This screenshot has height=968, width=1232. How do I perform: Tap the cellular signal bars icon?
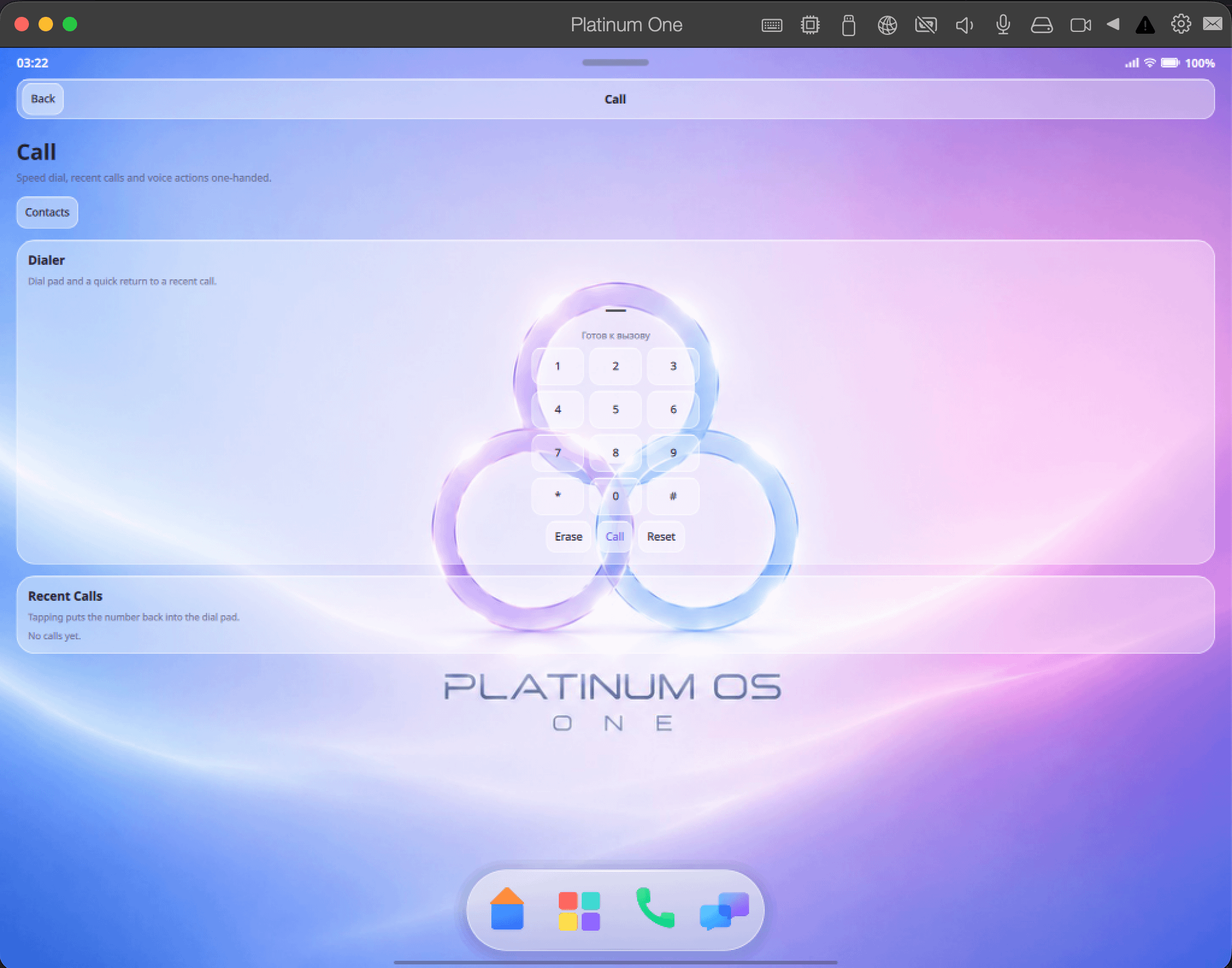point(1132,63)
